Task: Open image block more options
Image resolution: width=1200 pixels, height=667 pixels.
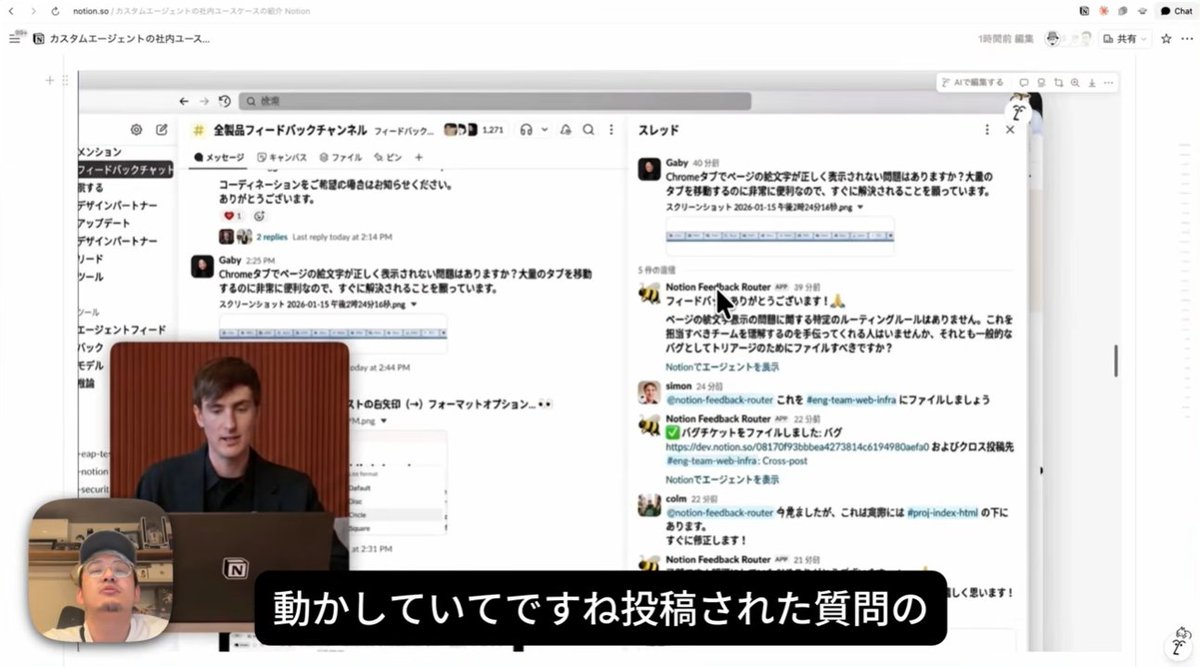Action: point(1108,82)
